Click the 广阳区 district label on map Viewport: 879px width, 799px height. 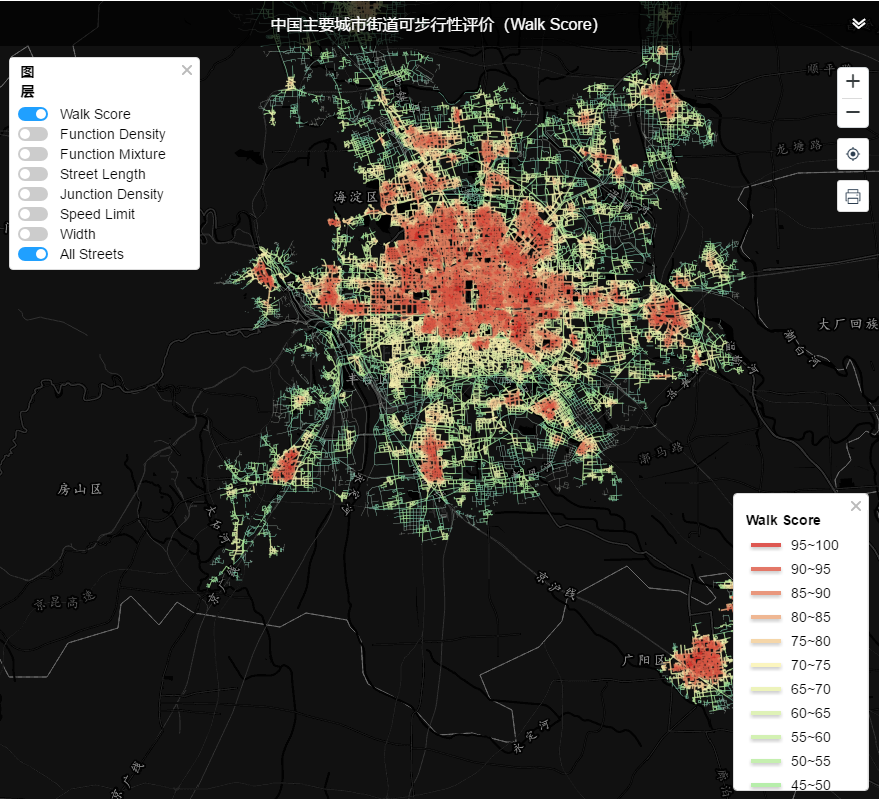(643, 660)
